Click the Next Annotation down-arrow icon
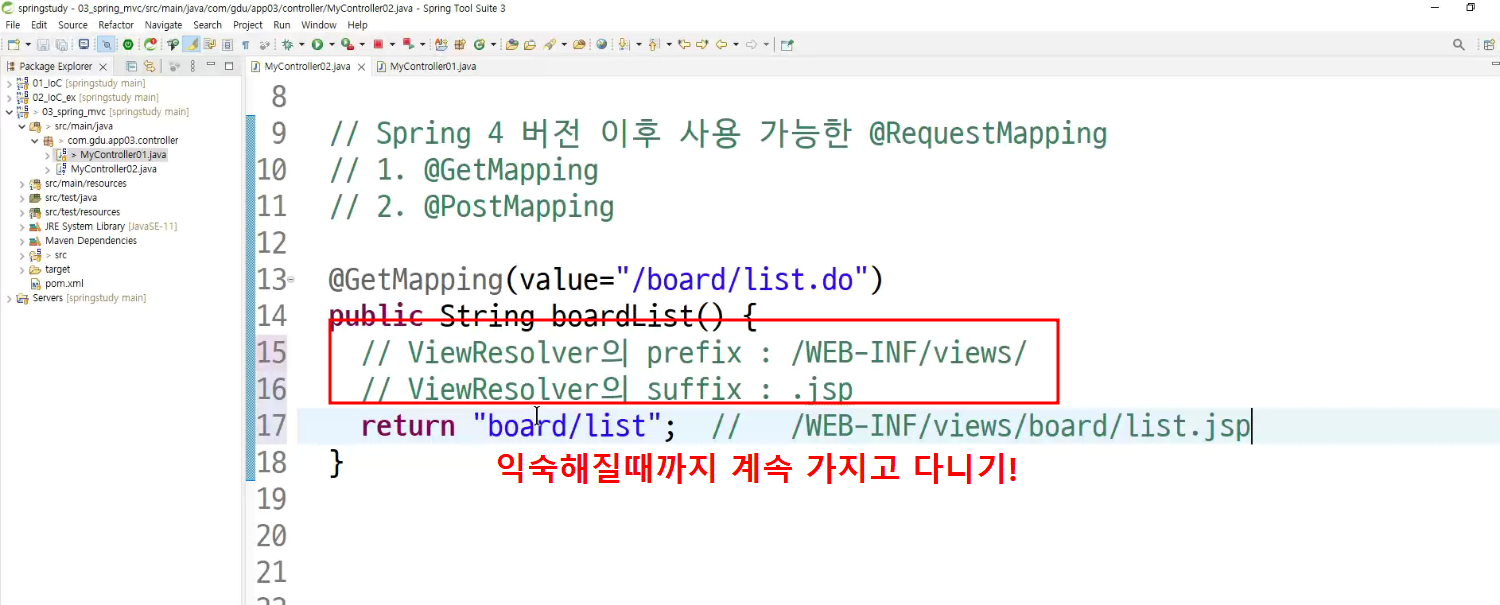1500x605 pixels. tap(622, 44)
